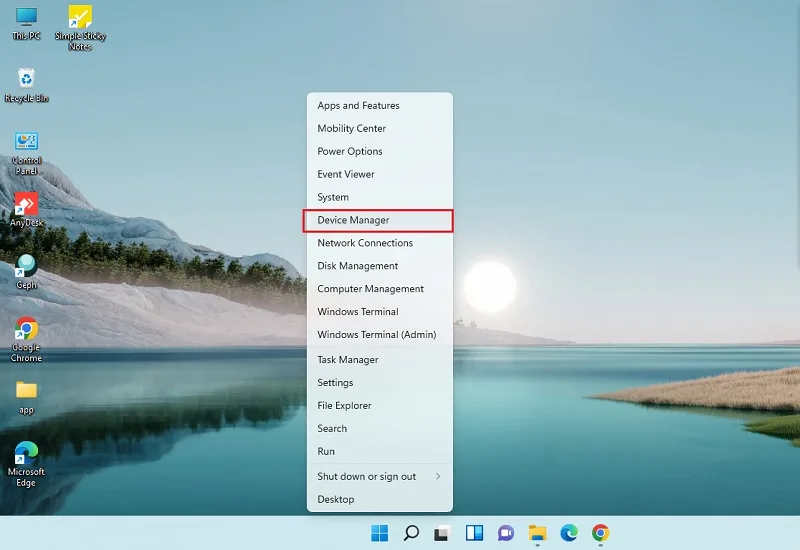The image size is (800, 550).
Task: Launch Edge from the taskbar
Action: coord(569,533)
